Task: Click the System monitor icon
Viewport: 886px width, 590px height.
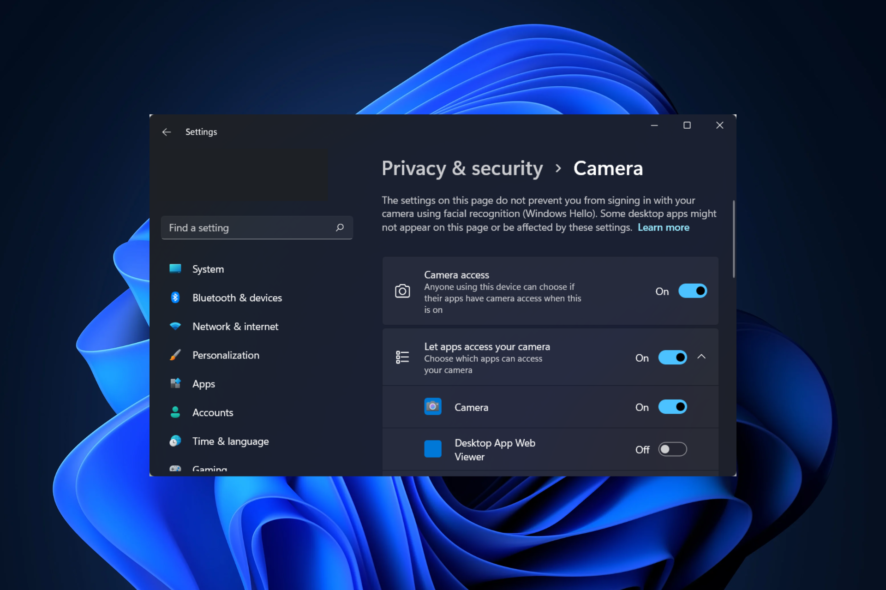Action: click(x=175, y=268)
